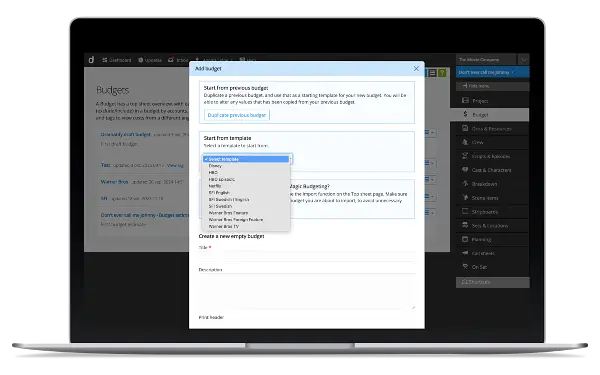Click the Hide menu button

pos(492,86)
